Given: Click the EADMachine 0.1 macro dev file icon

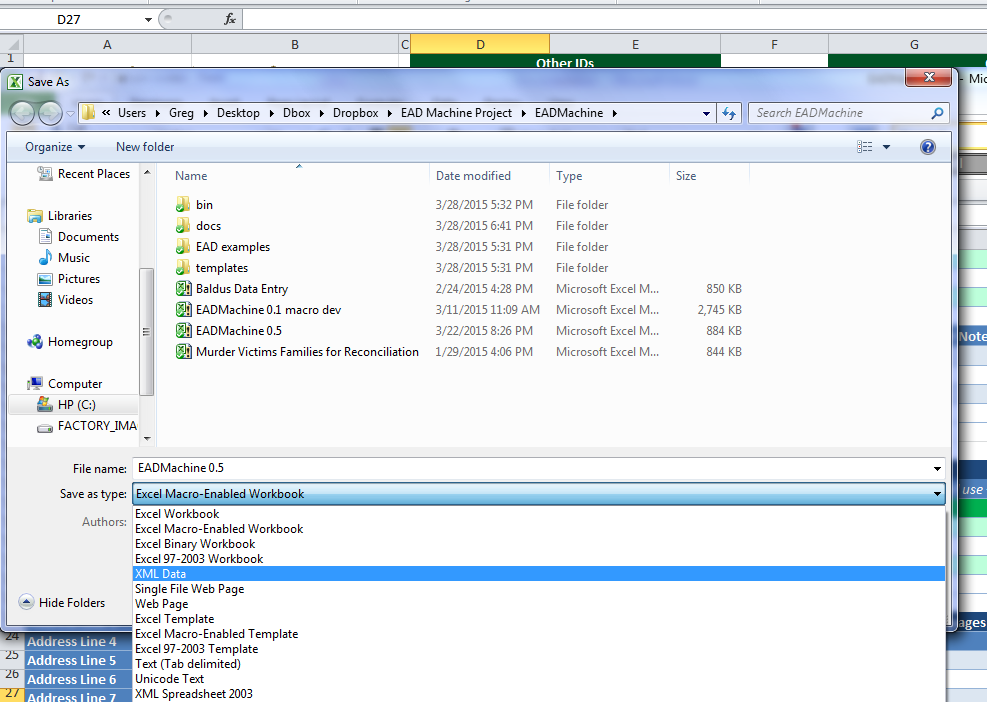Looking at the screenshot, I should pos(183,310).
